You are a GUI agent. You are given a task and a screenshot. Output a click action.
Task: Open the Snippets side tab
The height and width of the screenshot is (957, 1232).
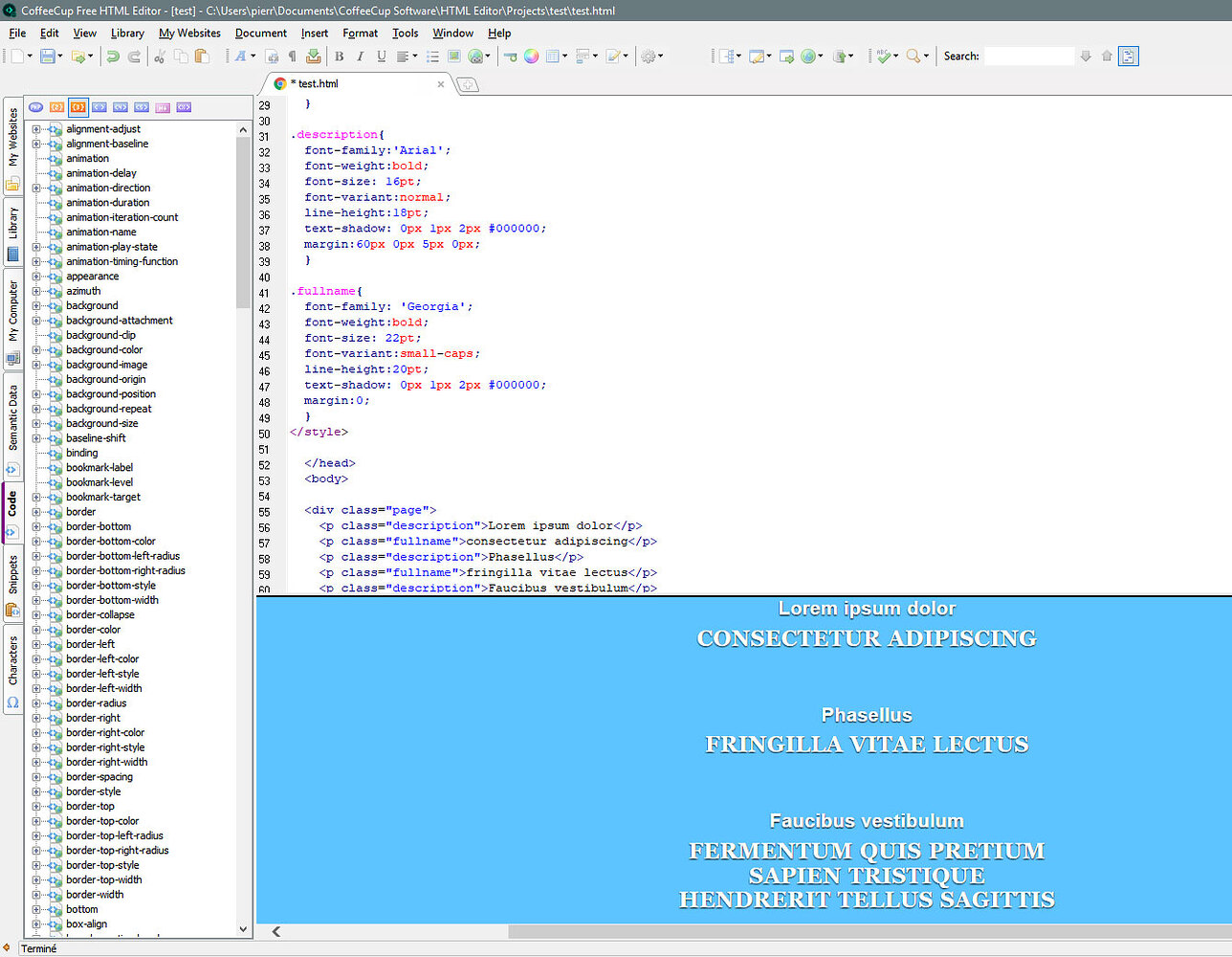point(12,586)
